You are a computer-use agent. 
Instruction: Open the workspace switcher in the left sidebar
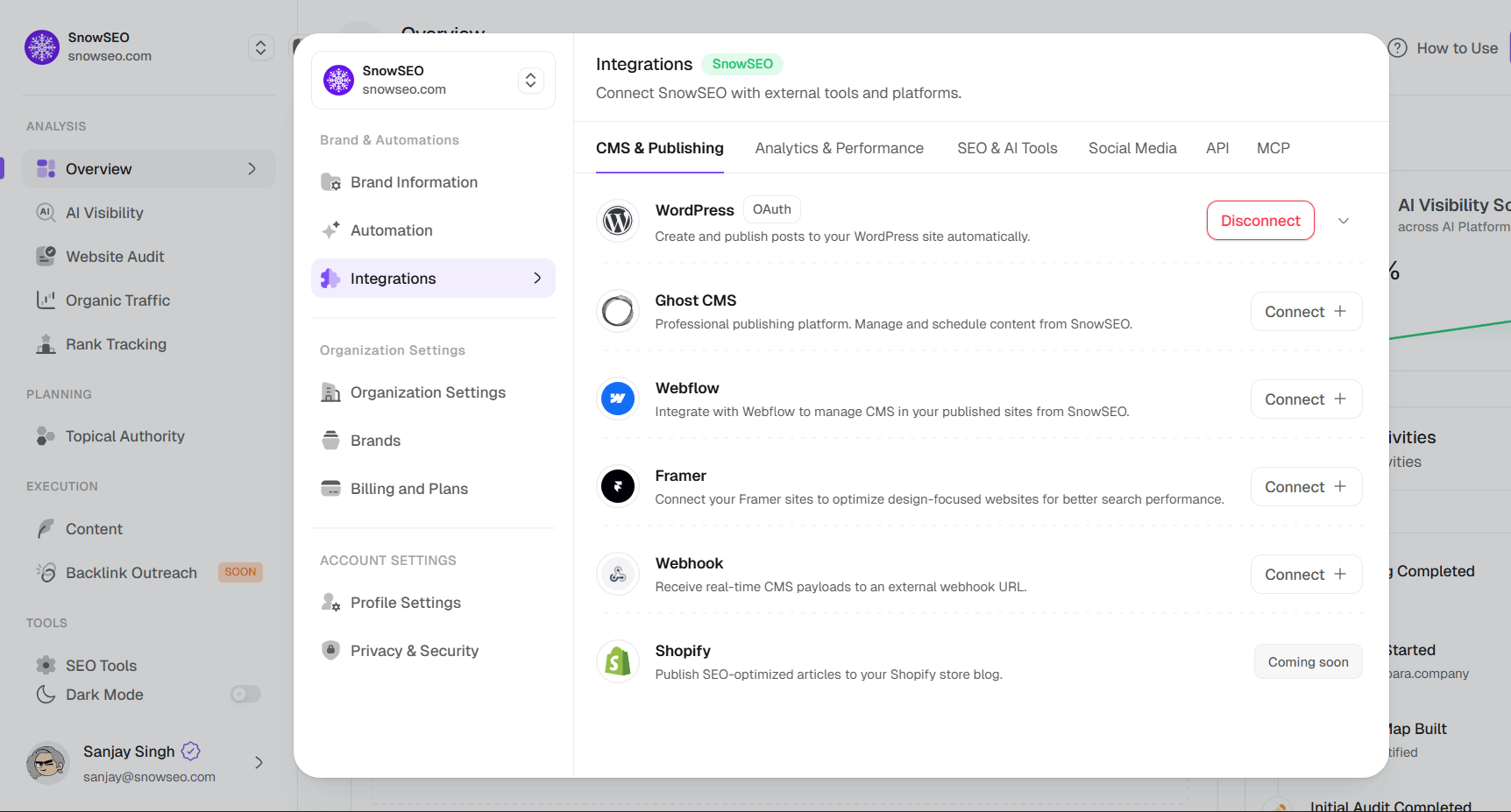260,47
